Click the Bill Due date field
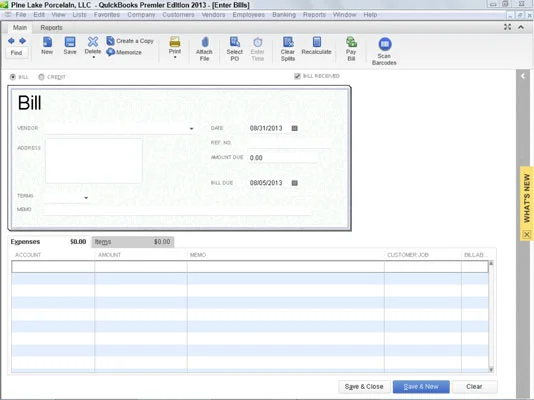 click(266, 183)
